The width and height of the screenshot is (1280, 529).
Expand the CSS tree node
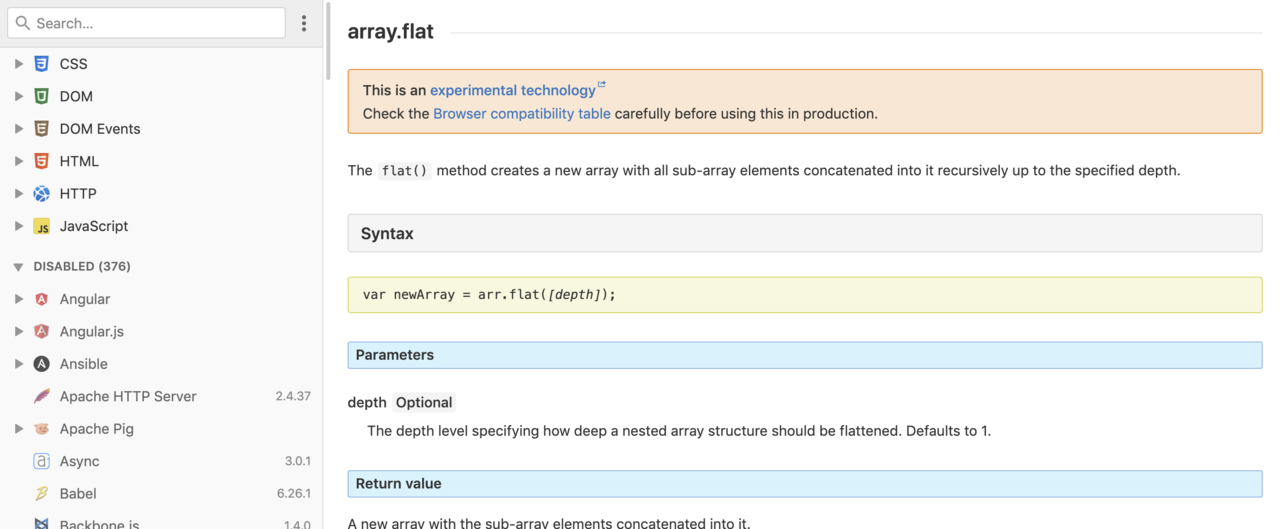point(18,64)
